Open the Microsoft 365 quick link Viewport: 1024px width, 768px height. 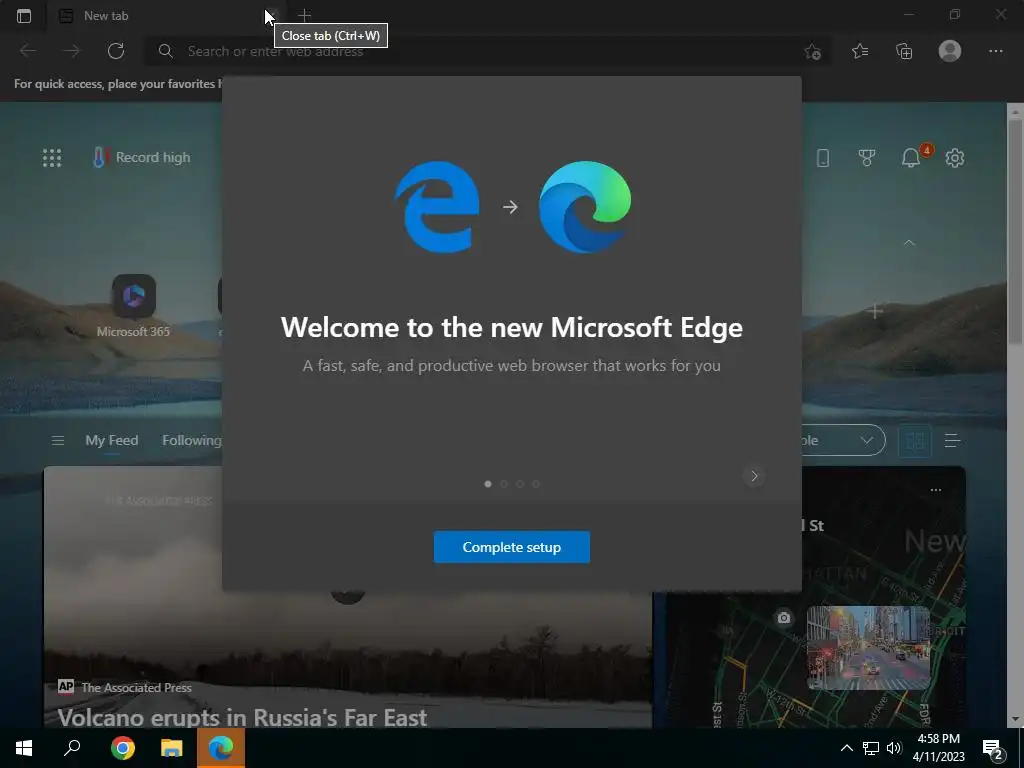[x=133, y=306]
